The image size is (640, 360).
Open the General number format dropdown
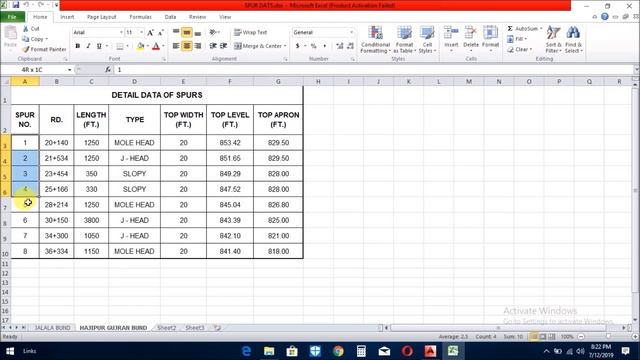[351, 32]
